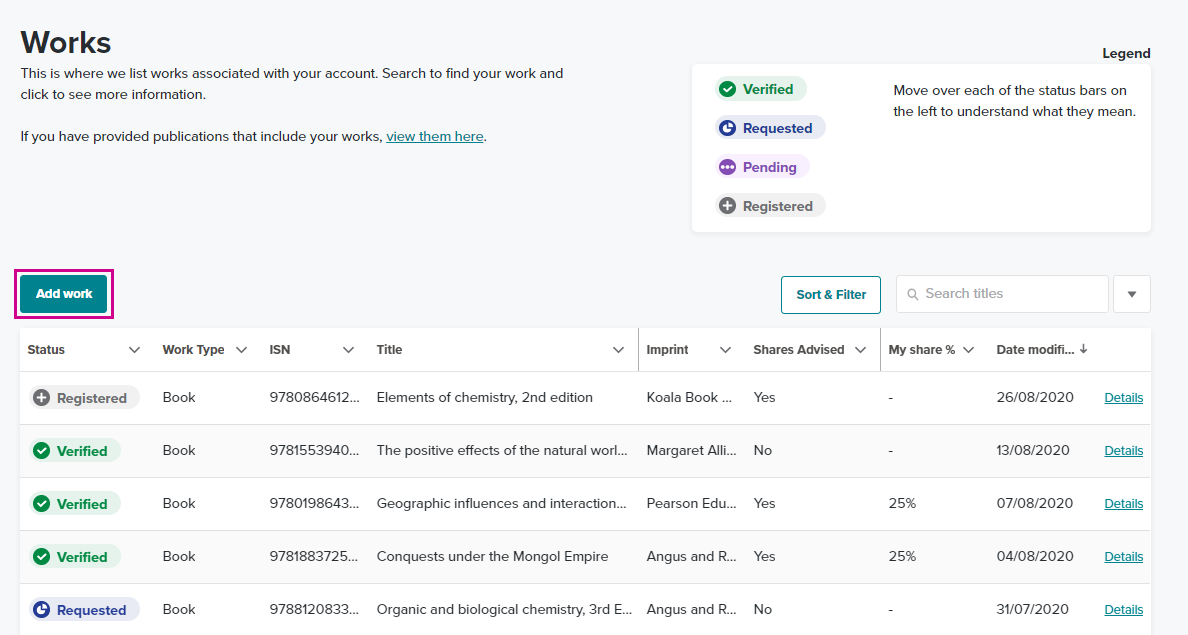Expand the ISN column chevron
Image resolution: width=1188 pixels, height=635 pixels.
(x=348, y=350)
